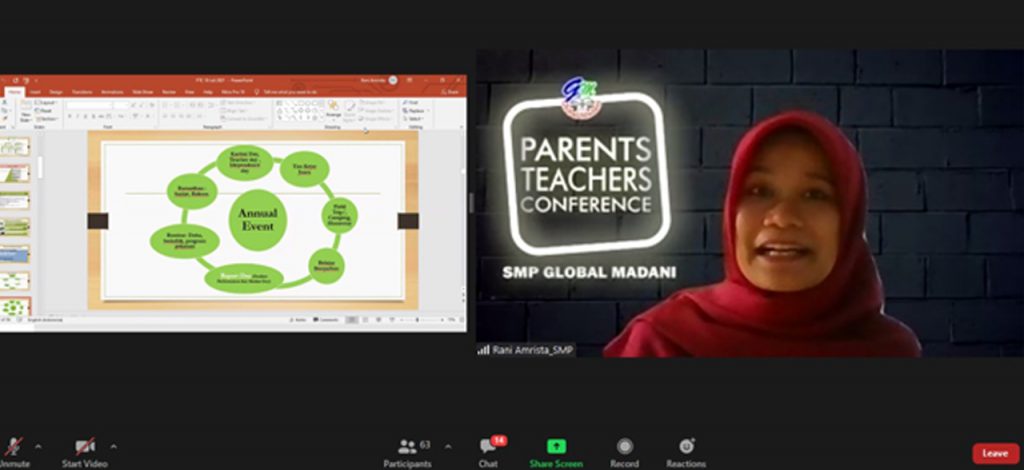Click the Rani Amrista_SMP name label
1024x470 pixels.
pyautogui.click(x=526, y=350)
